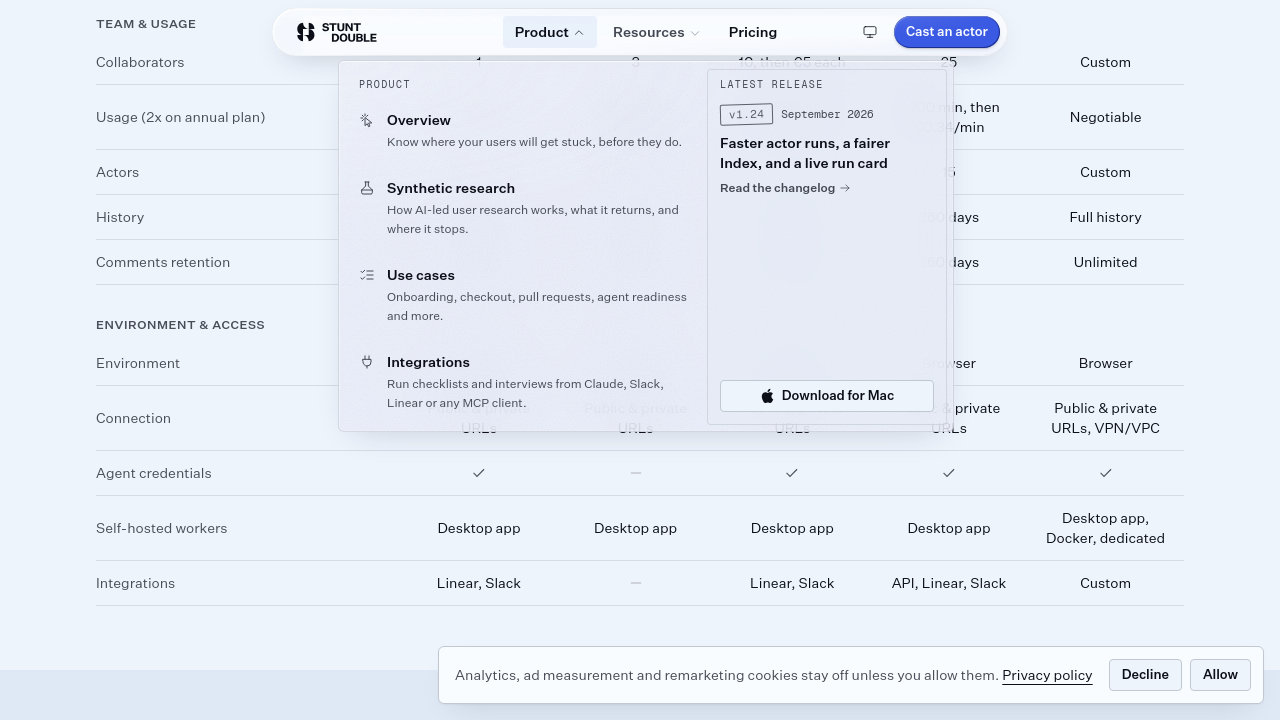Select the Synthetic research menu entry

(521, 208)
